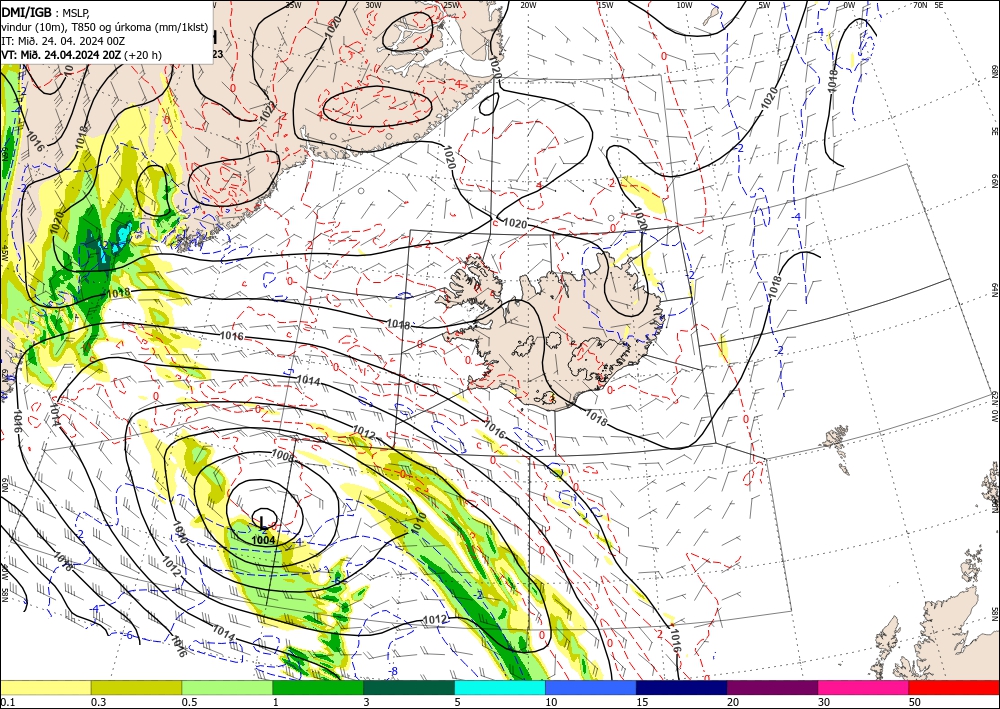The image size is (1000, 709).
Task: Click the red 50+ legend swatch
Action: [x=954, y=687]
